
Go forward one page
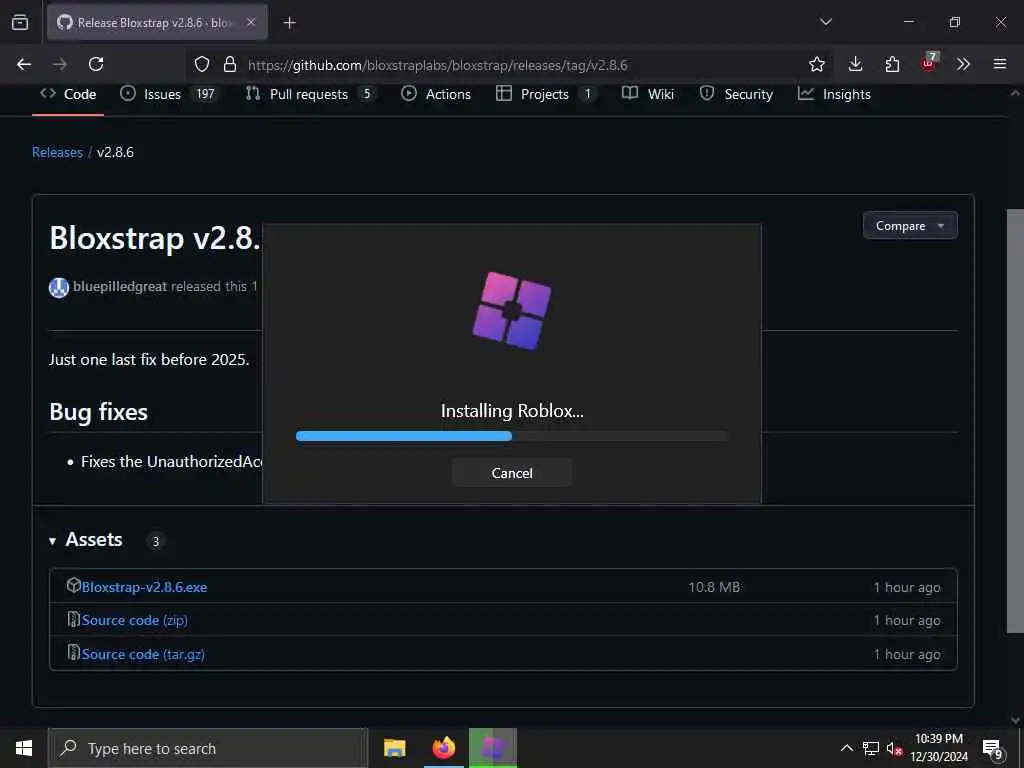click(x=60, y=64)
